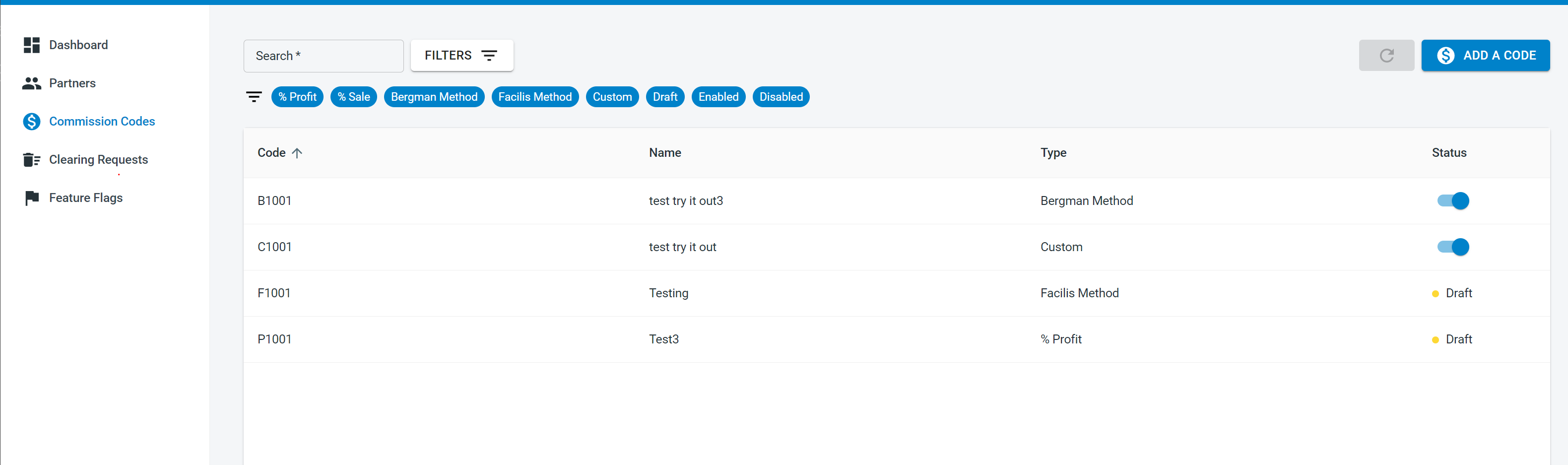Click name 'Testing' in F1001 row
Image resolution: width=1568 pixels, height=465 pixels.
[x=668, y=293]
